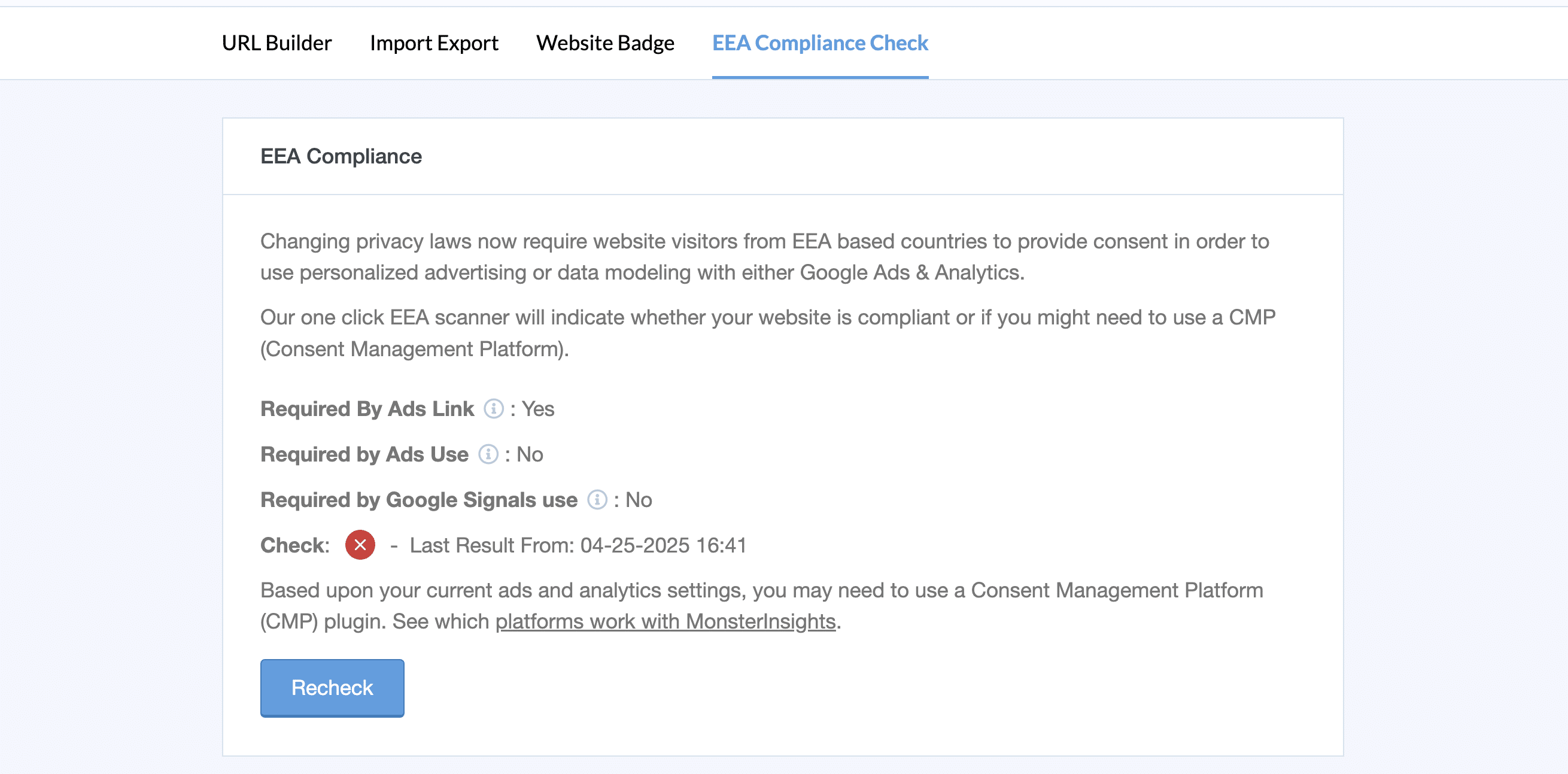
Task: Click the Required By Ads Link label
Action: click(367, 409)
